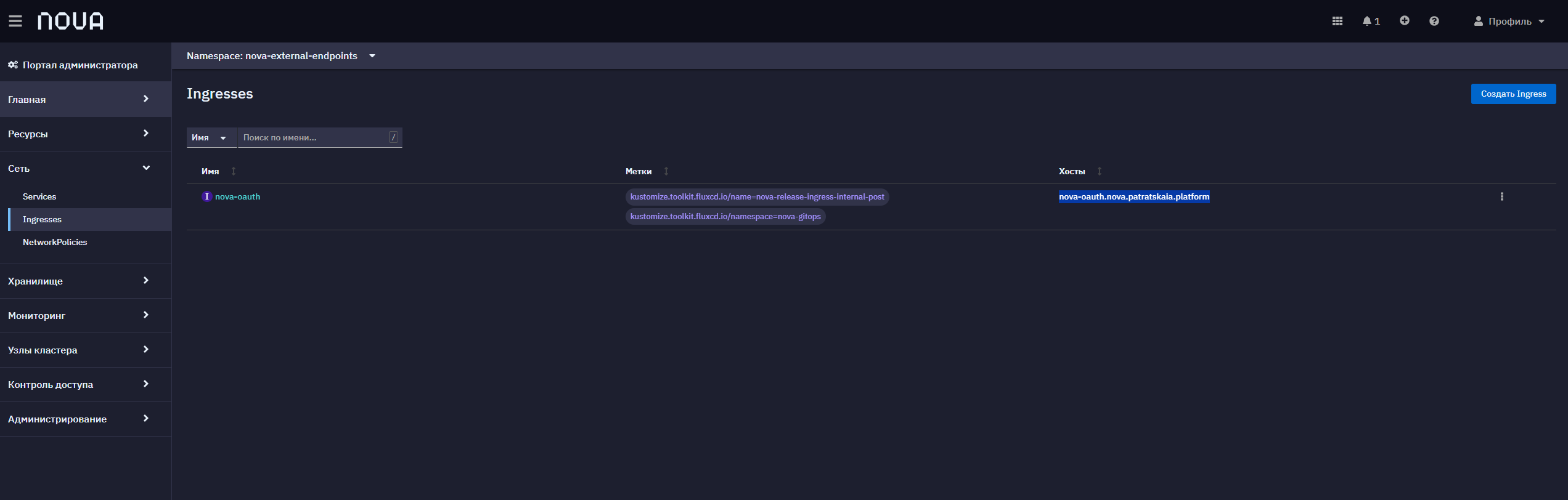Click the Ingresses page heading

click(220, 94)
